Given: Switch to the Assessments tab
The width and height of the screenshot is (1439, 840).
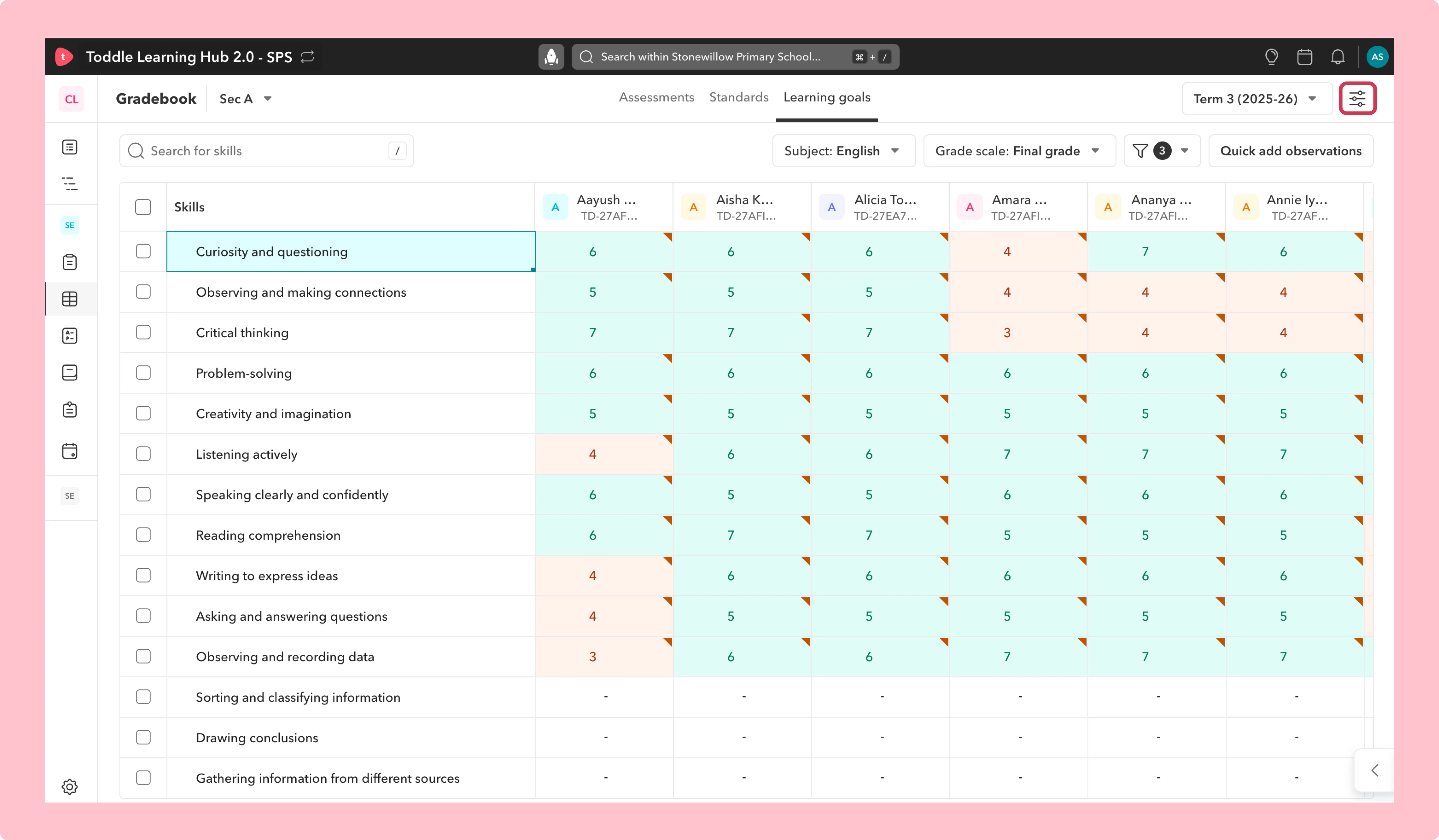Looking at the screenshot, I should tap(657, 98).
